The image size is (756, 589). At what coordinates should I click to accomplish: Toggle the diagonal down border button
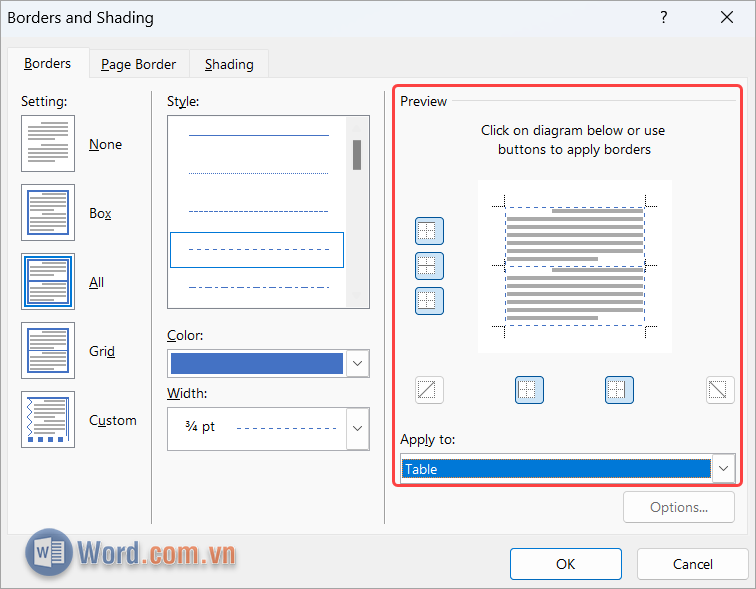pyautogui.click(x=720, y=390)
